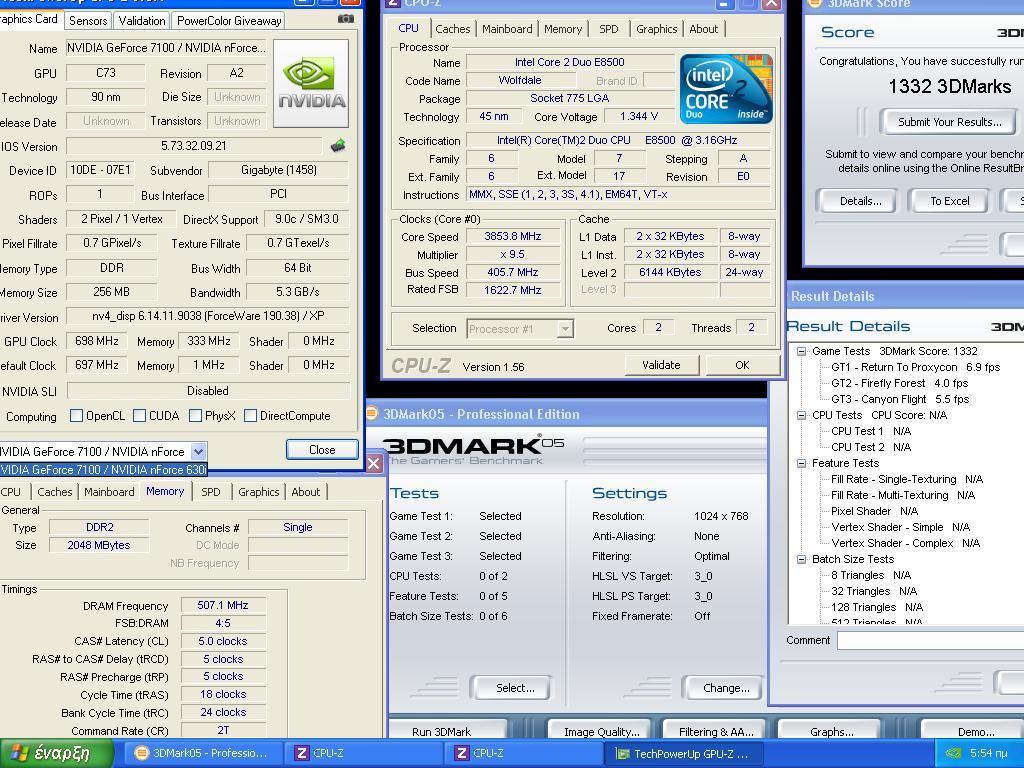
Task: Switch to 3DMark05 taskbar button
Action: pos(202,754)
